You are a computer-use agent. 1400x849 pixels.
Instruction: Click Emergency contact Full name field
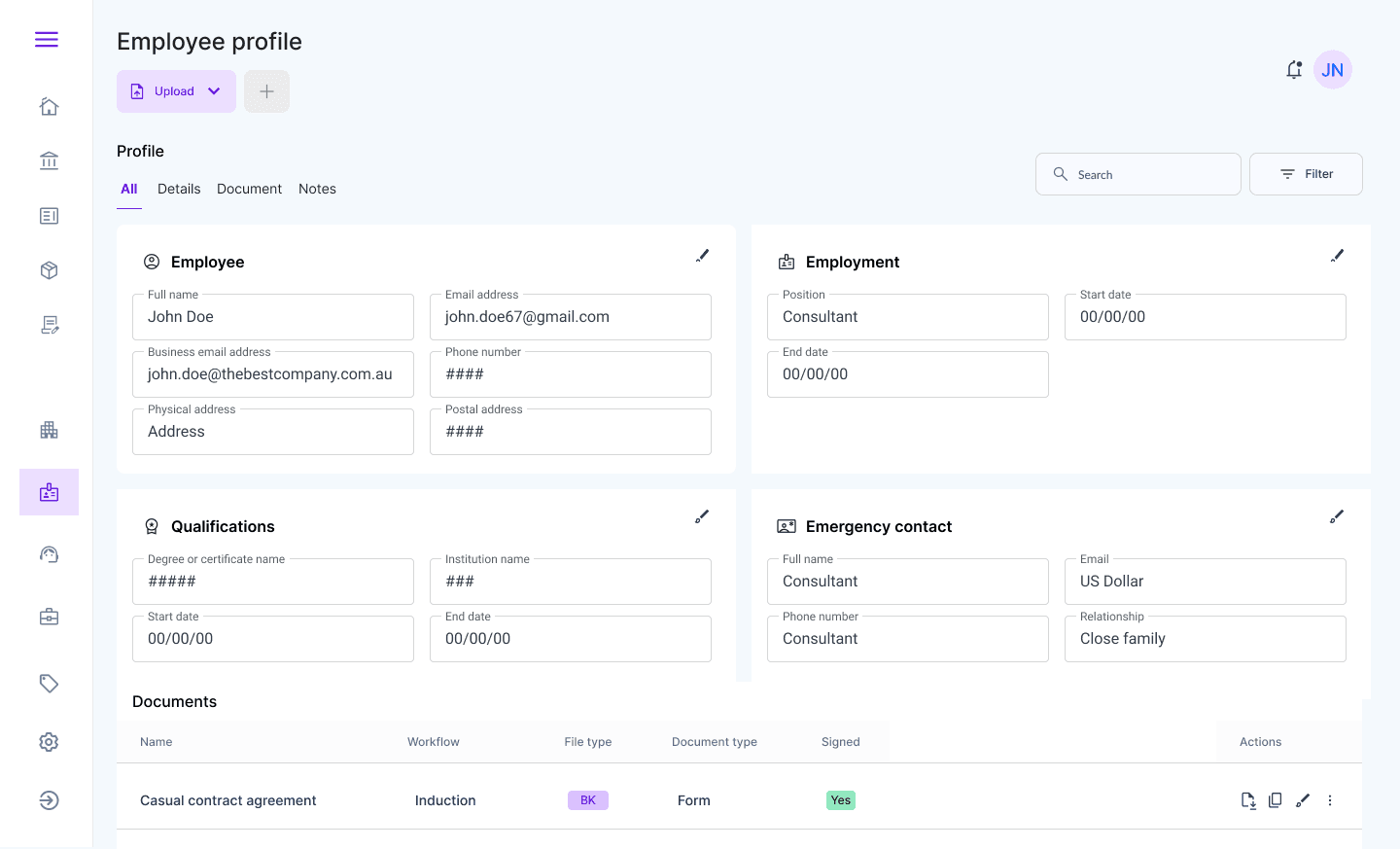[908, 582]
